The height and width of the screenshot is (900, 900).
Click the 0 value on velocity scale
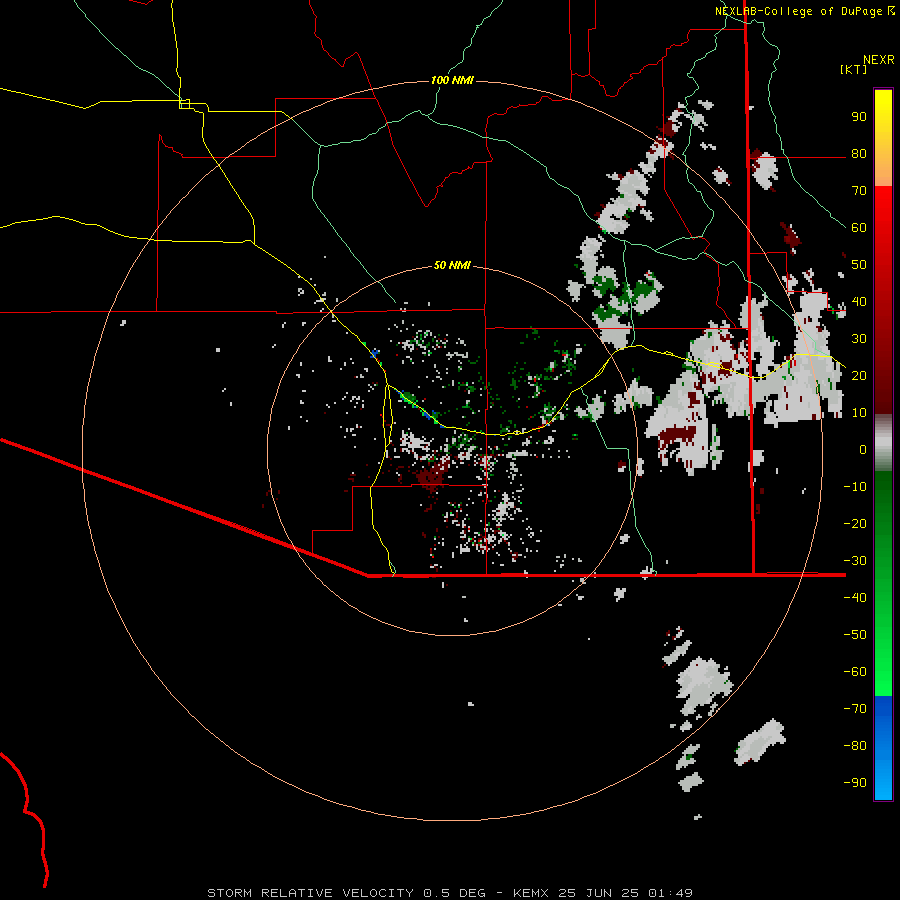coord(863,449)
